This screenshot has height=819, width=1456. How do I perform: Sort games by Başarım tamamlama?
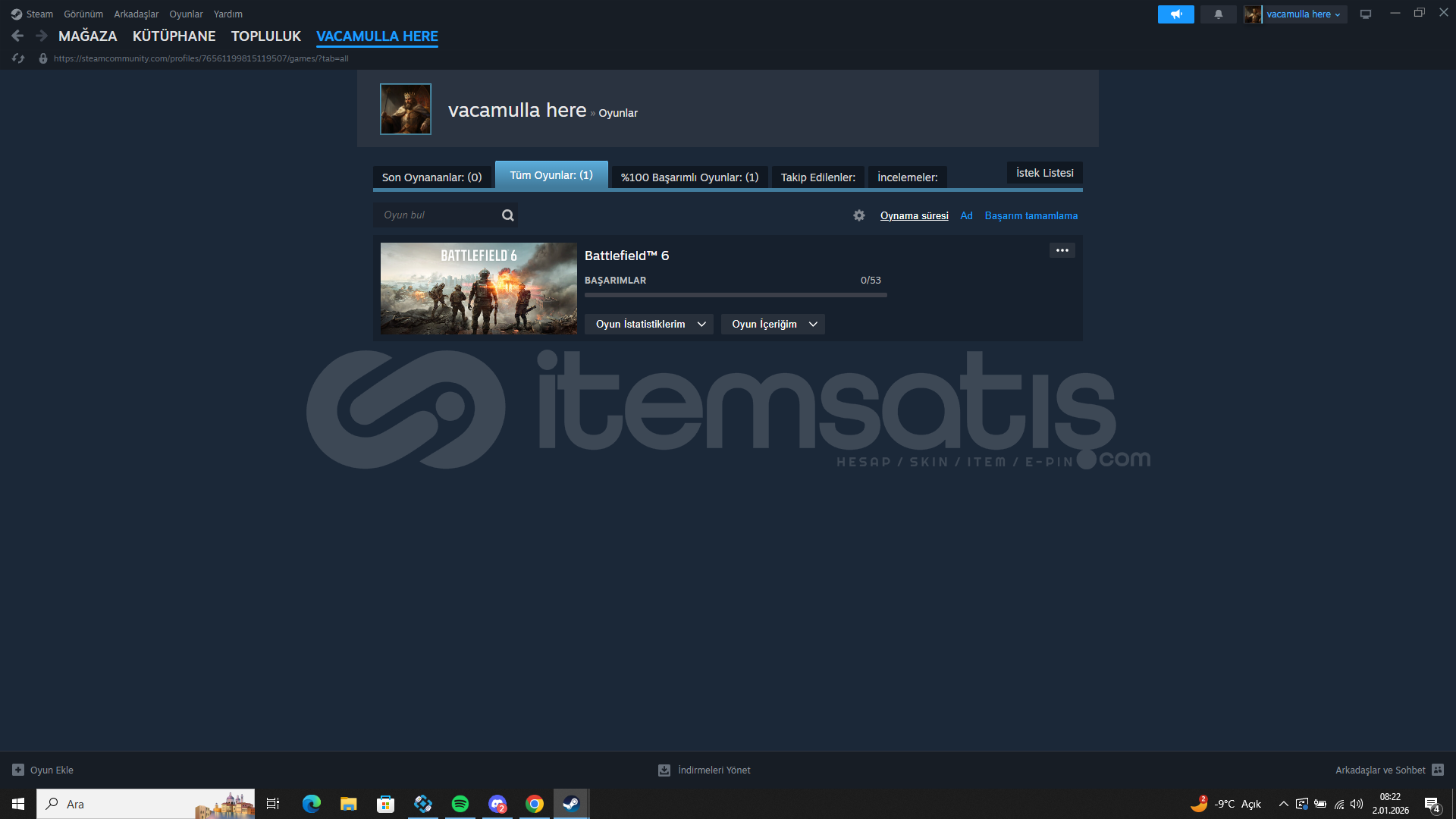tap(1031, 216)
